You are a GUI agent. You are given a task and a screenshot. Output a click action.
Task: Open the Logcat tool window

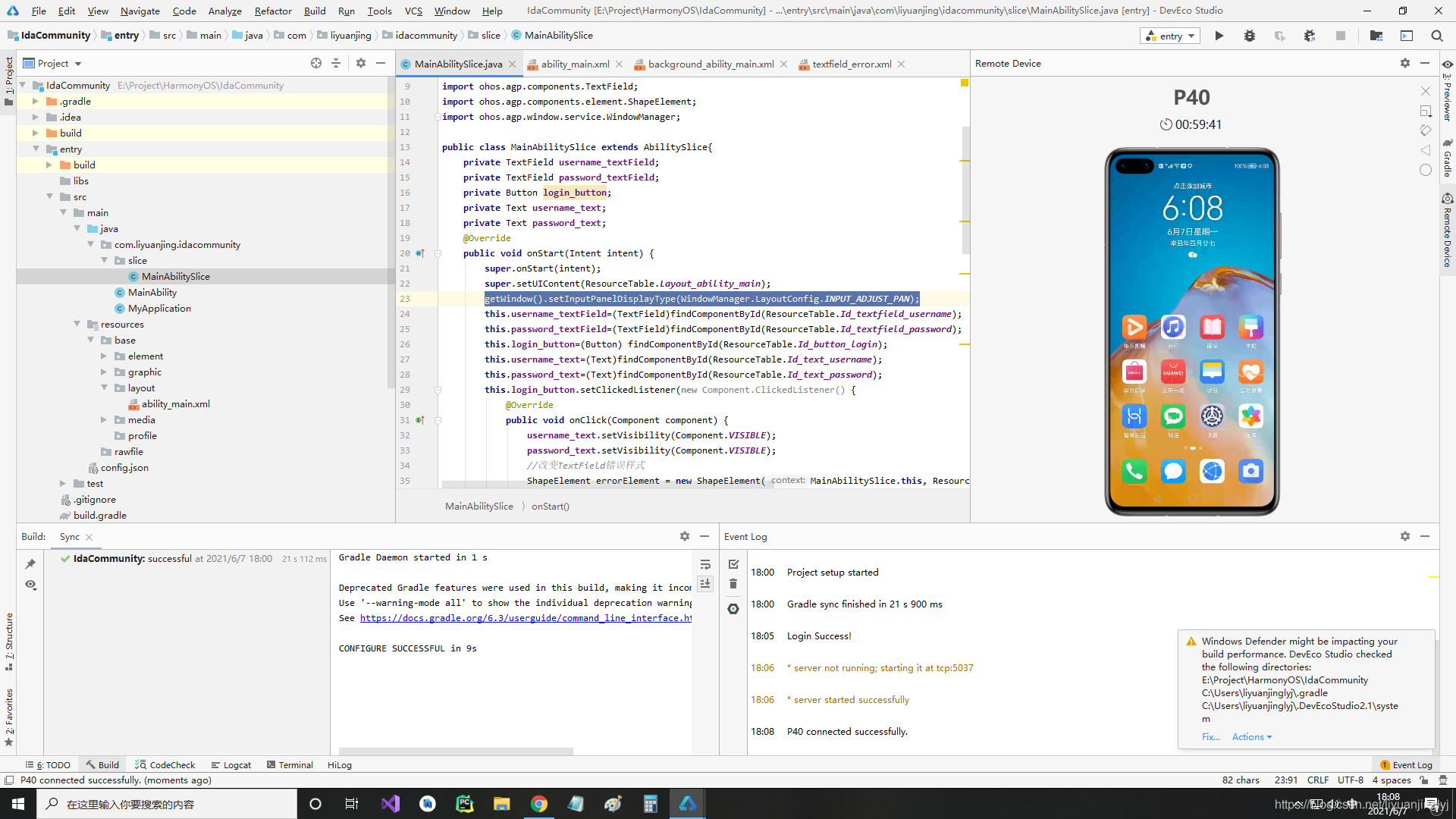(231, 765)
